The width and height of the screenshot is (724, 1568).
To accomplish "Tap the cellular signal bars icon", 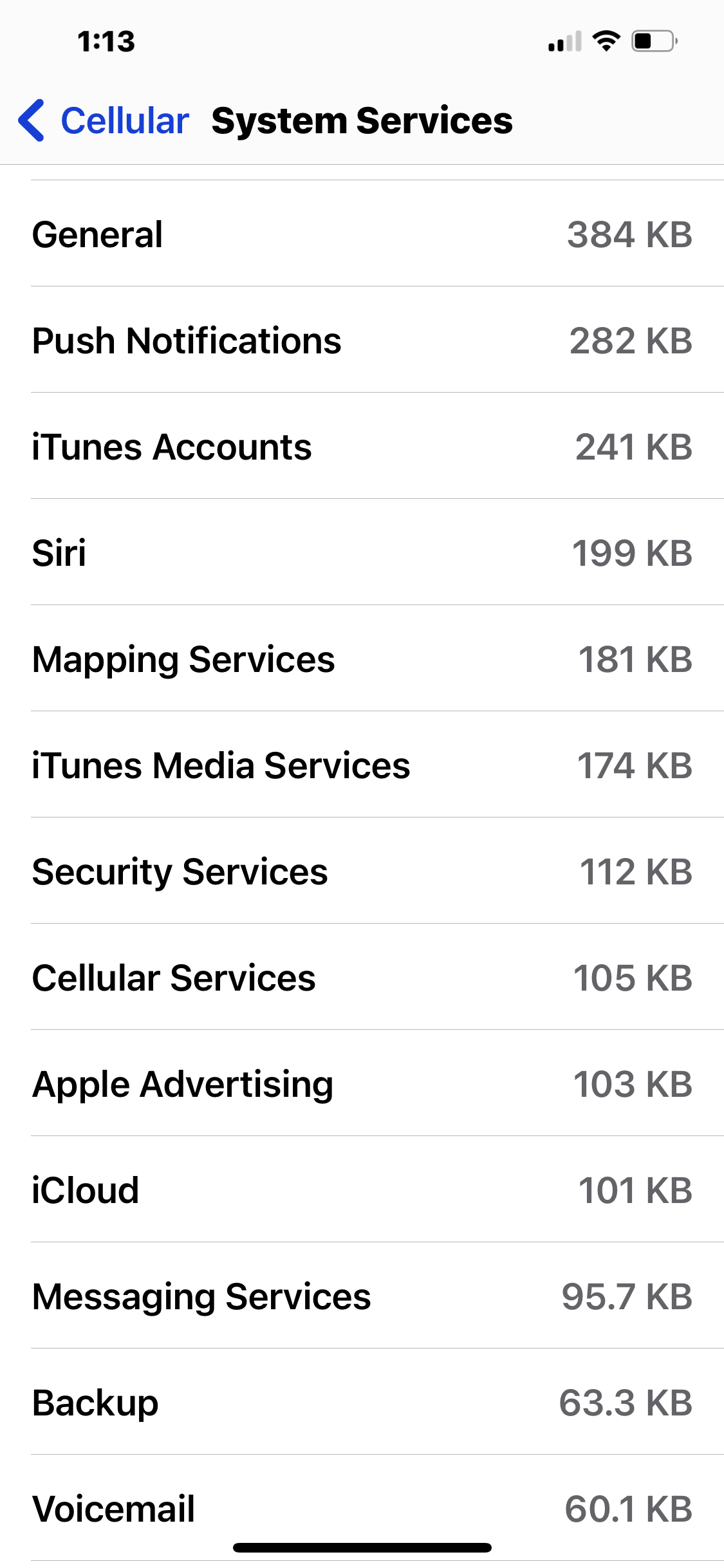I will pos(564,42).
